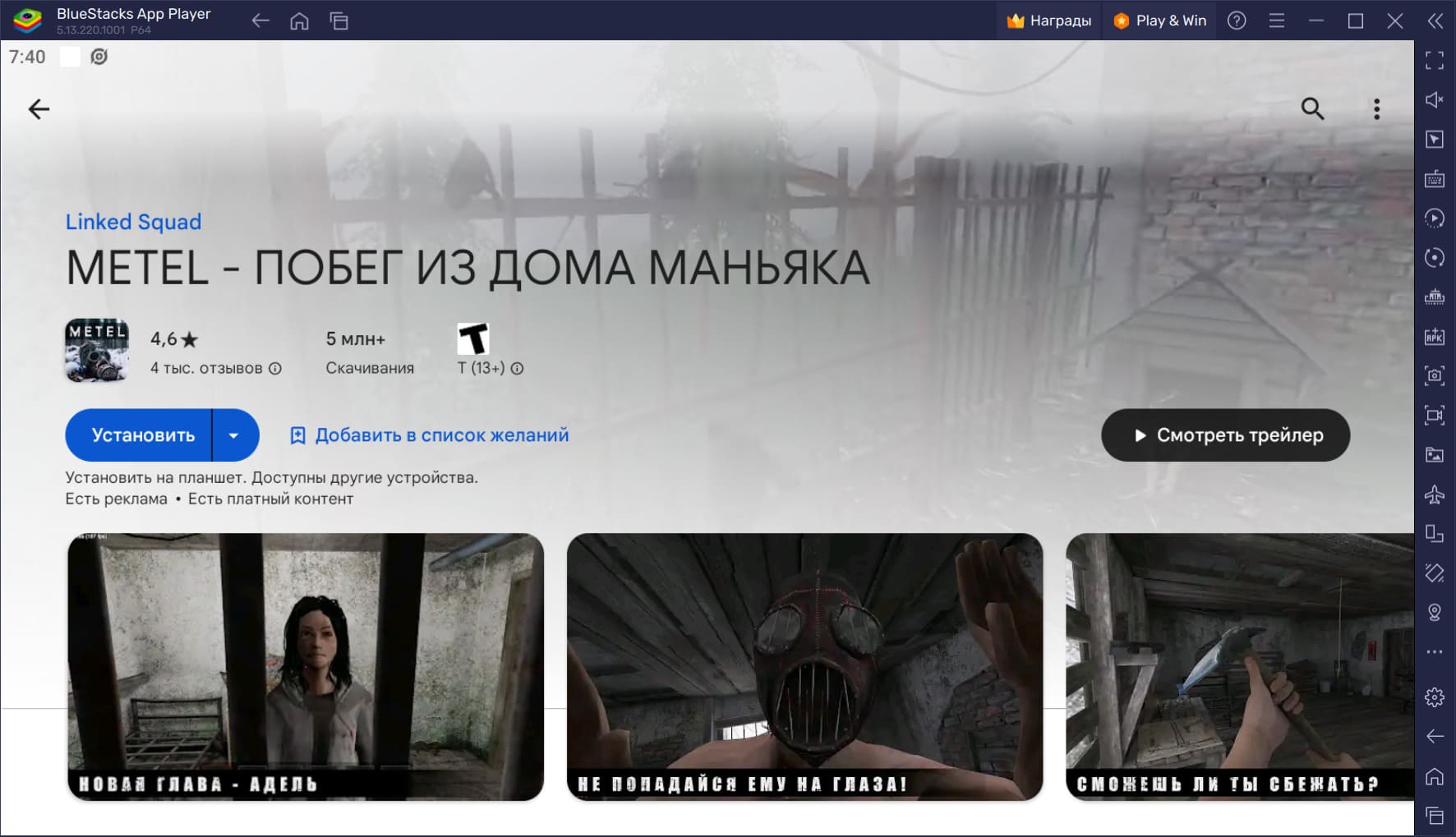
Task: Collapse the sidebar with double chevron
Action: (x=1435, y=21)
